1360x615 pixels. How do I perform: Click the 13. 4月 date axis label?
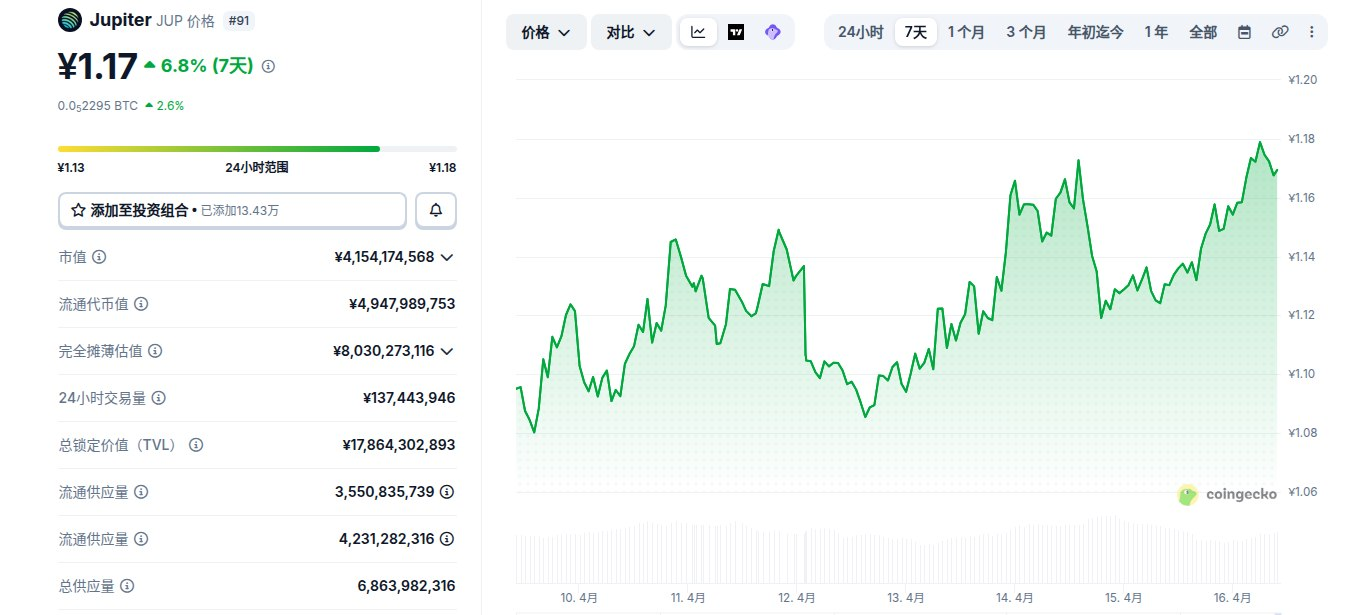[x=906, y=598]
